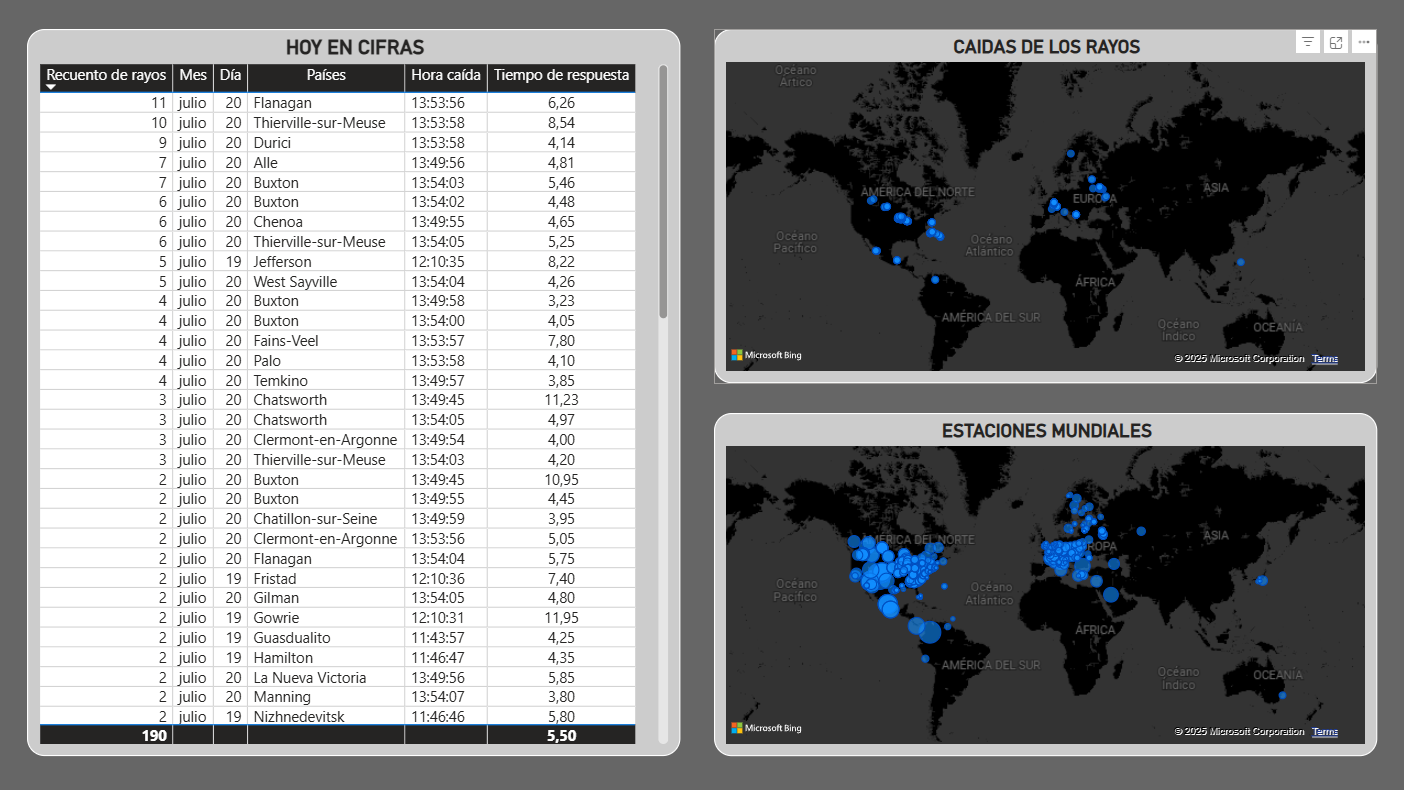Click the response time value 7,80

pos(562,341)
